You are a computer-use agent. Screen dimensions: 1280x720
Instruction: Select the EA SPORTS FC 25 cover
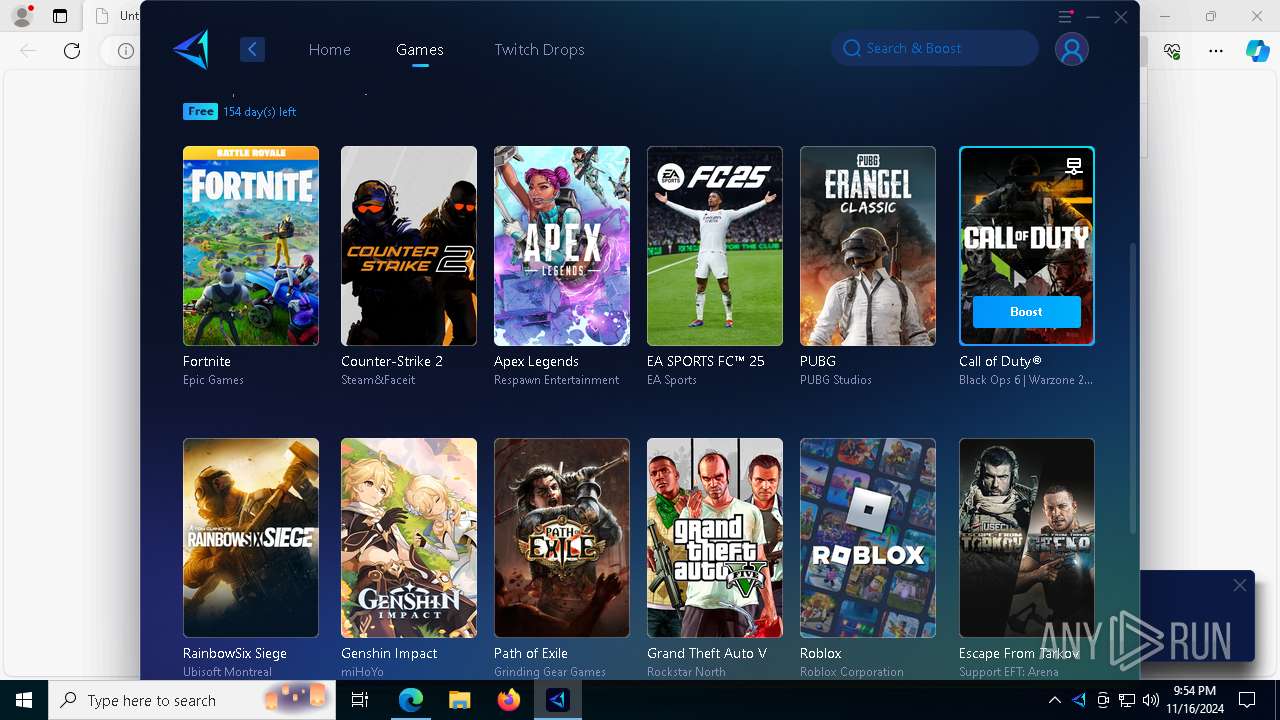pos(715,246)
